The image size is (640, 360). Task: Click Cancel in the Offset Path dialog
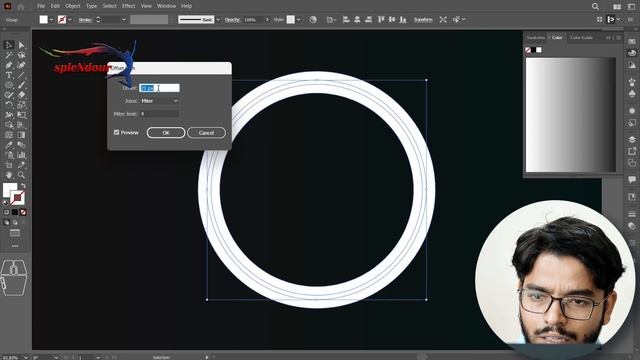[x=206, y=133]
